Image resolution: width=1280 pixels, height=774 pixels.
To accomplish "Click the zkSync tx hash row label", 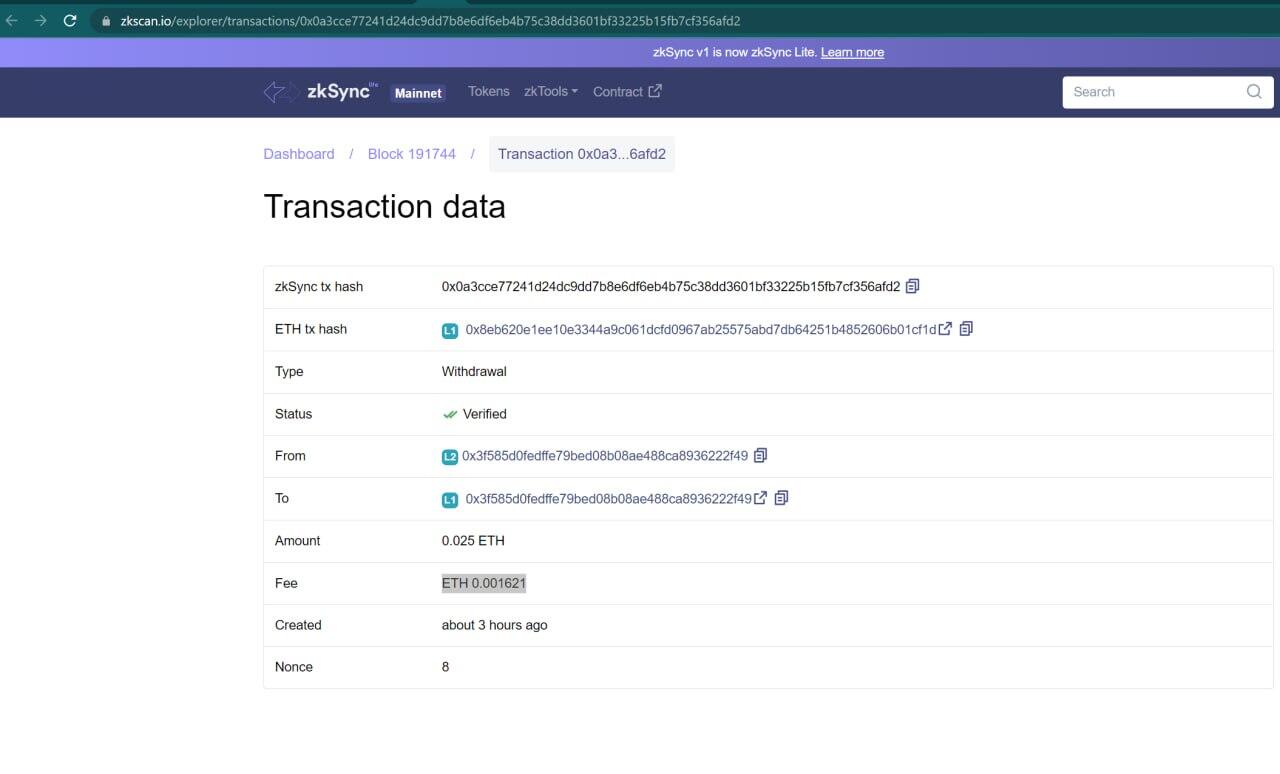I will 319,286.
